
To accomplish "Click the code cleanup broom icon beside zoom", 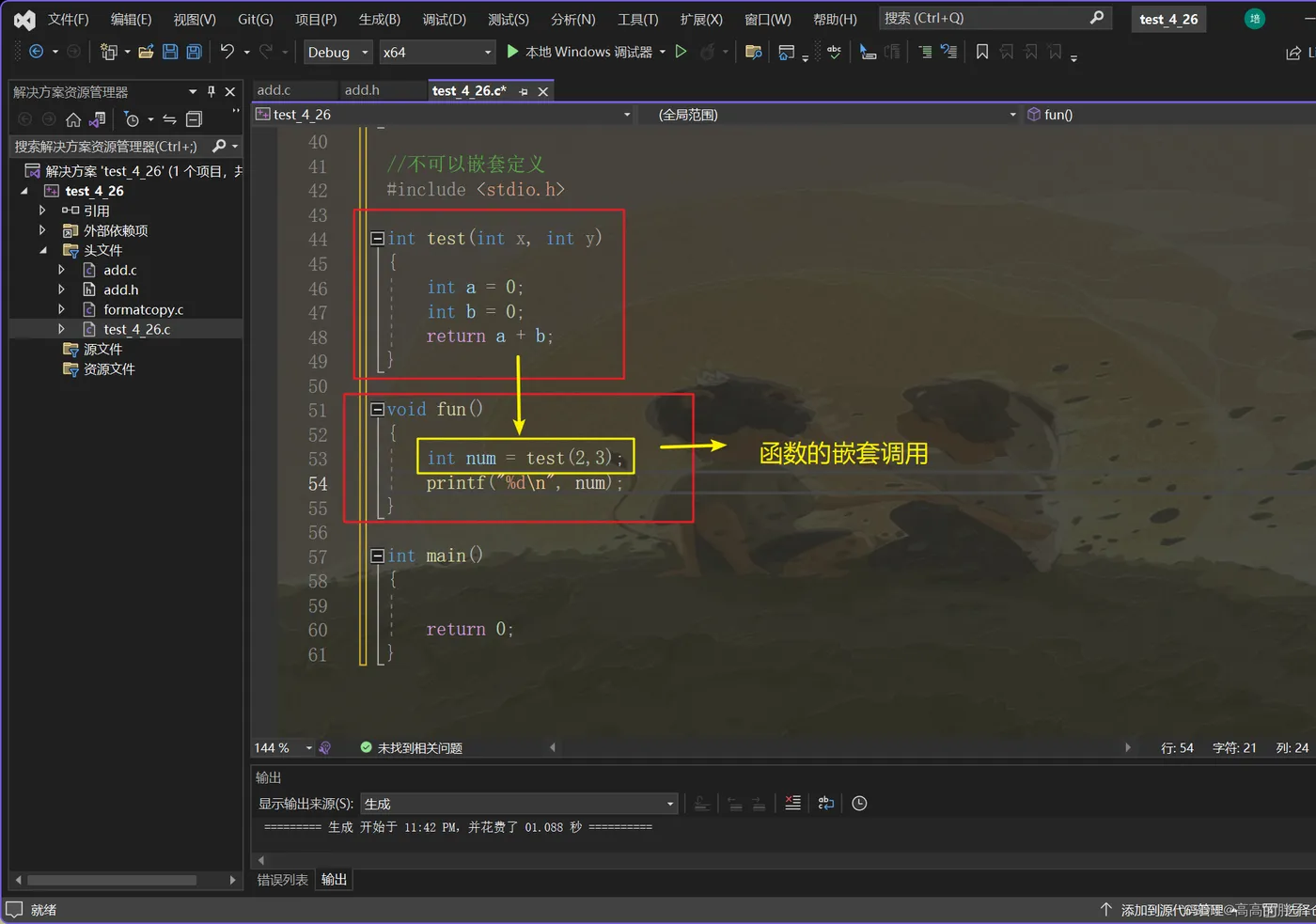I will click(x=325, y=747).
